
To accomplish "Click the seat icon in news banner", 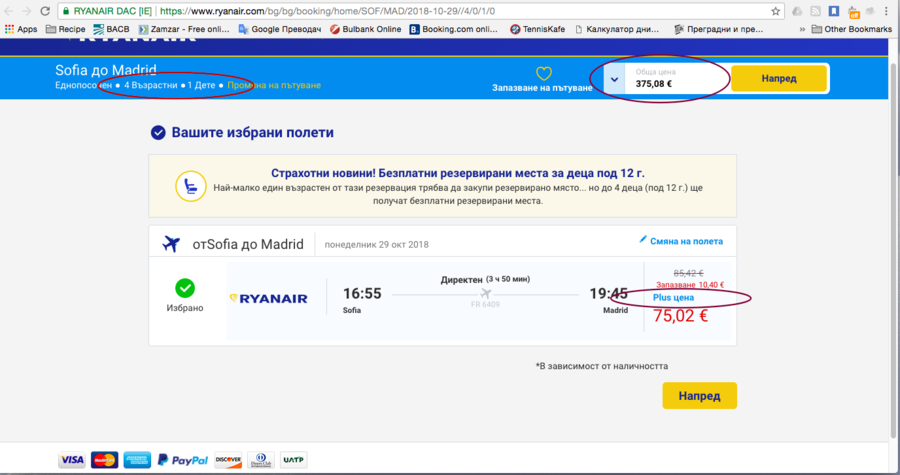I will coord(191,186).
